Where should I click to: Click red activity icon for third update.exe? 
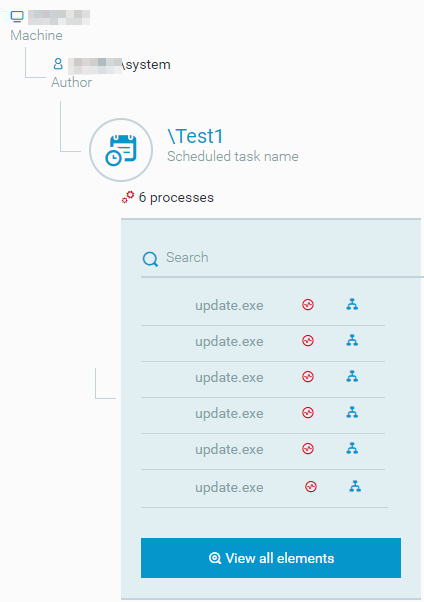308,377
